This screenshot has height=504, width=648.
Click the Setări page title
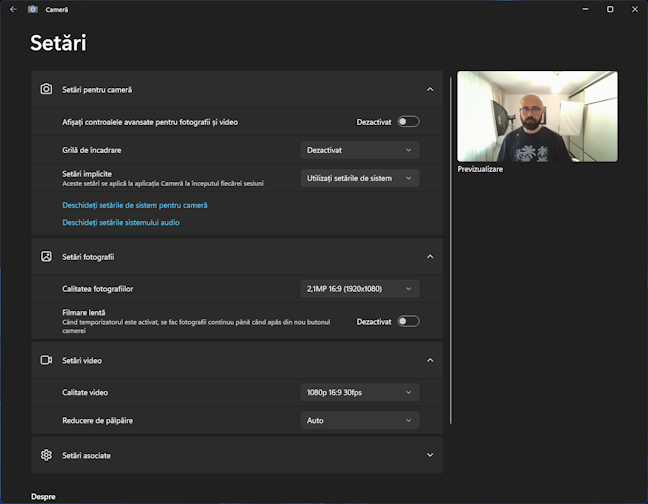(x=58, y=43)
